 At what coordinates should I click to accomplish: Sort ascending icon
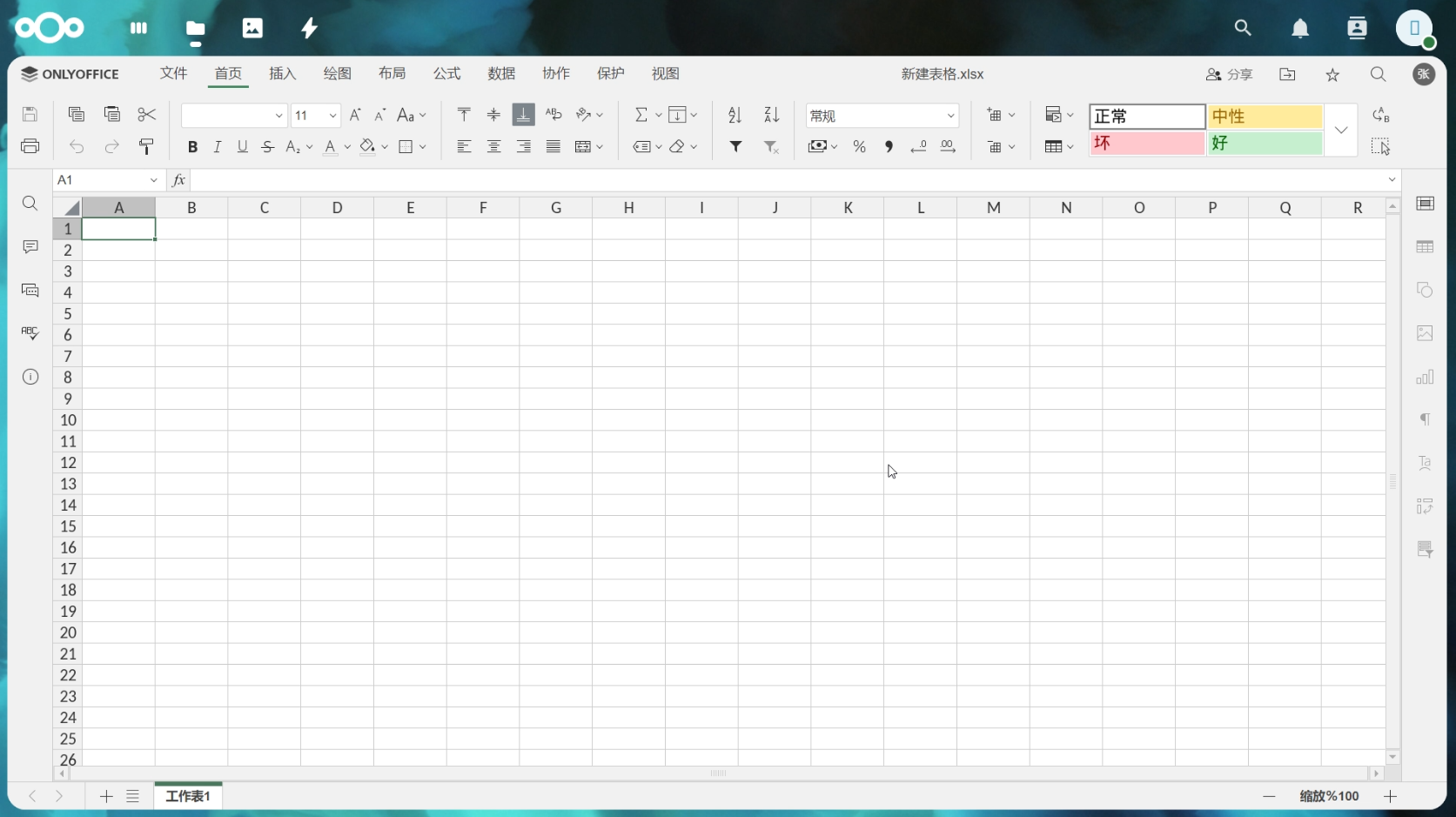(x=735, y=115)
